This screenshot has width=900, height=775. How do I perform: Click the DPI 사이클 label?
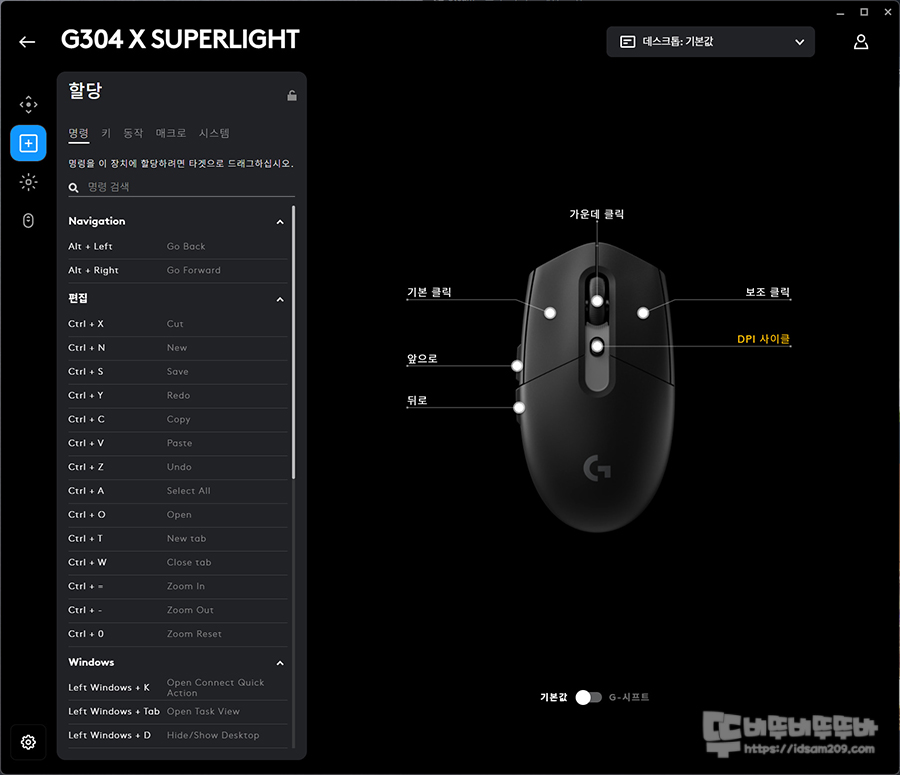coord(763,339)
